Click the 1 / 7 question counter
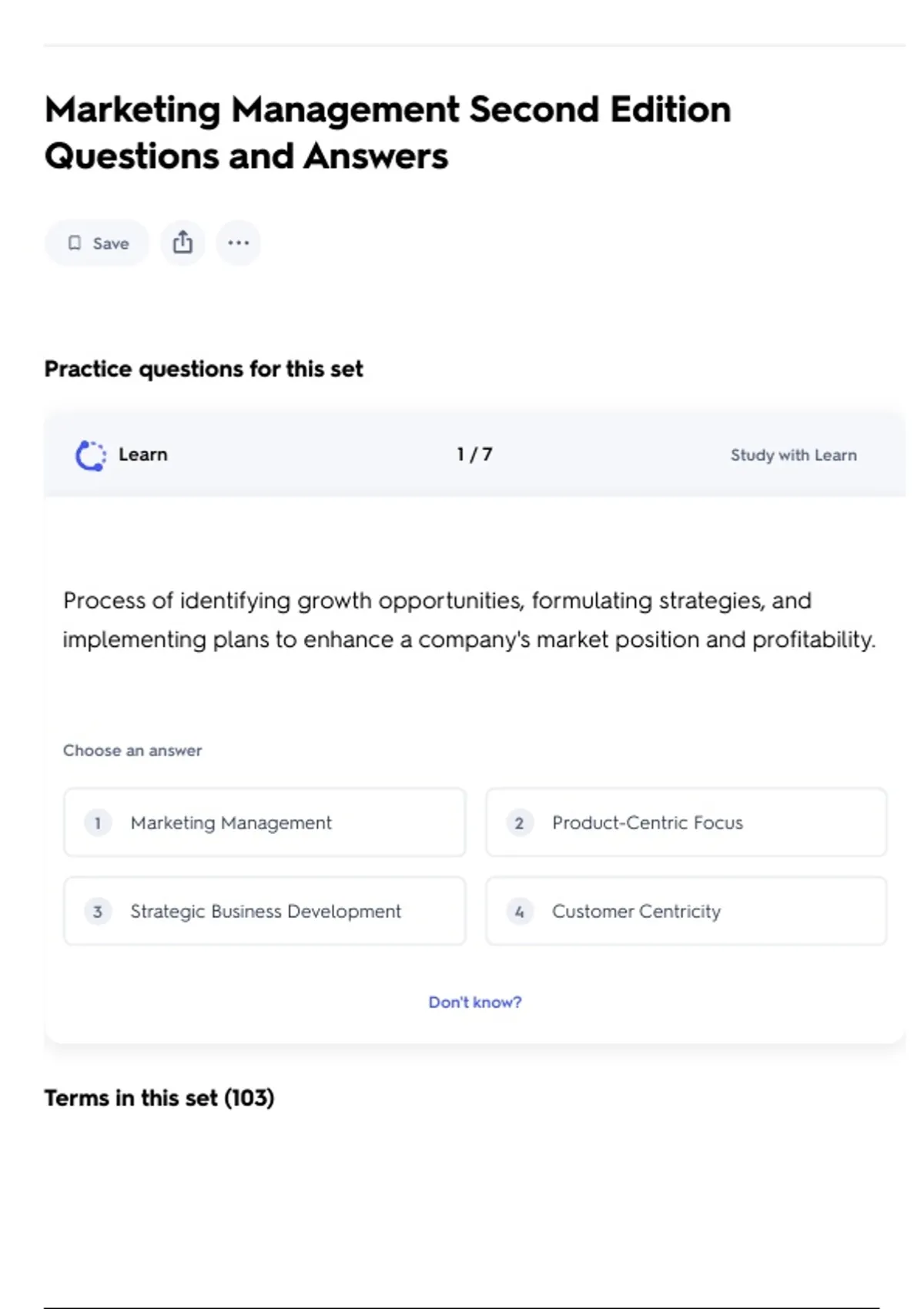This screenshot has width=924, height=1309. tap(474, 454)
